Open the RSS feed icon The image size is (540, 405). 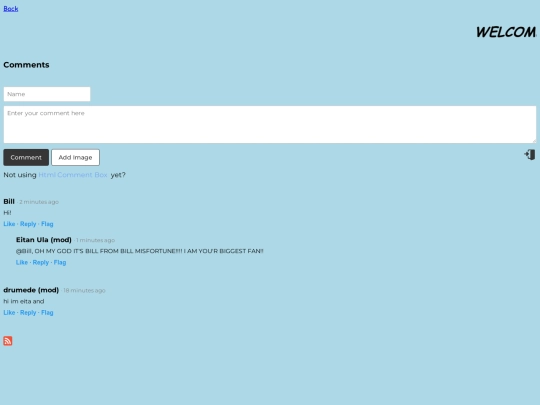(8, 341)
